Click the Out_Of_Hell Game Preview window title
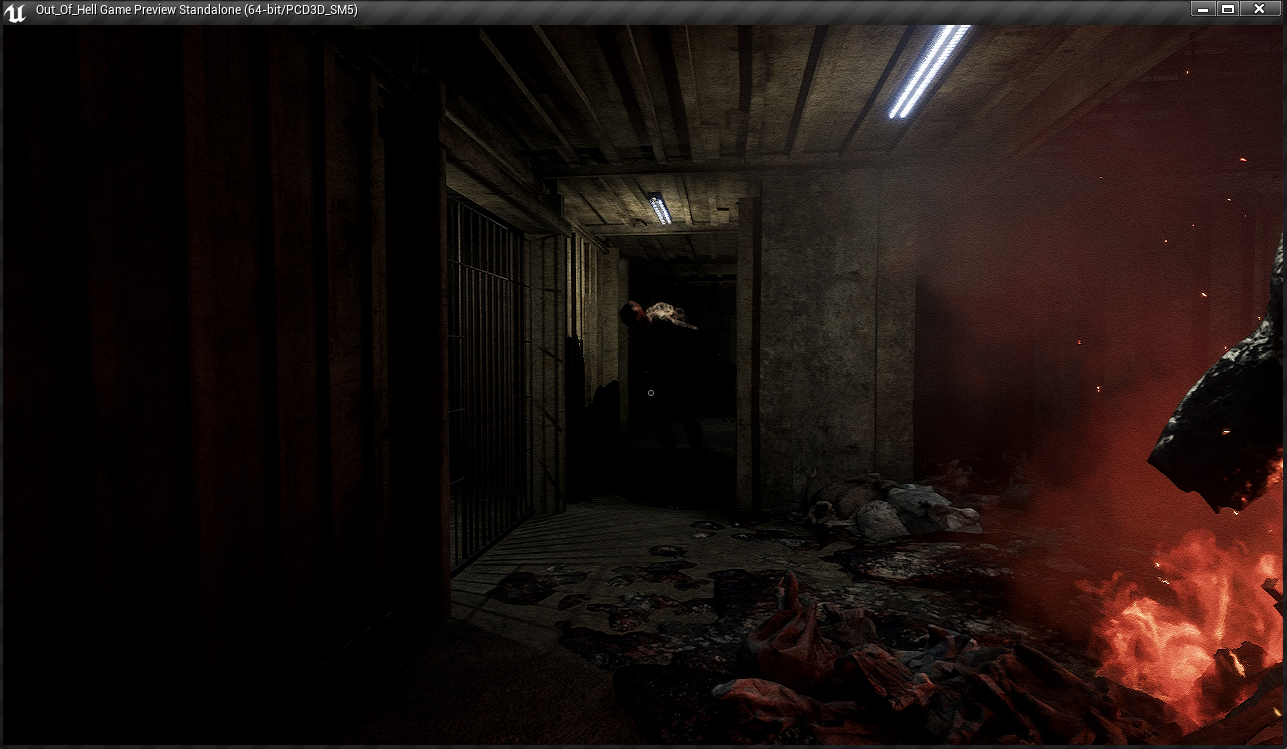The height and width of the screenshot is (749, 1287). 196,10
